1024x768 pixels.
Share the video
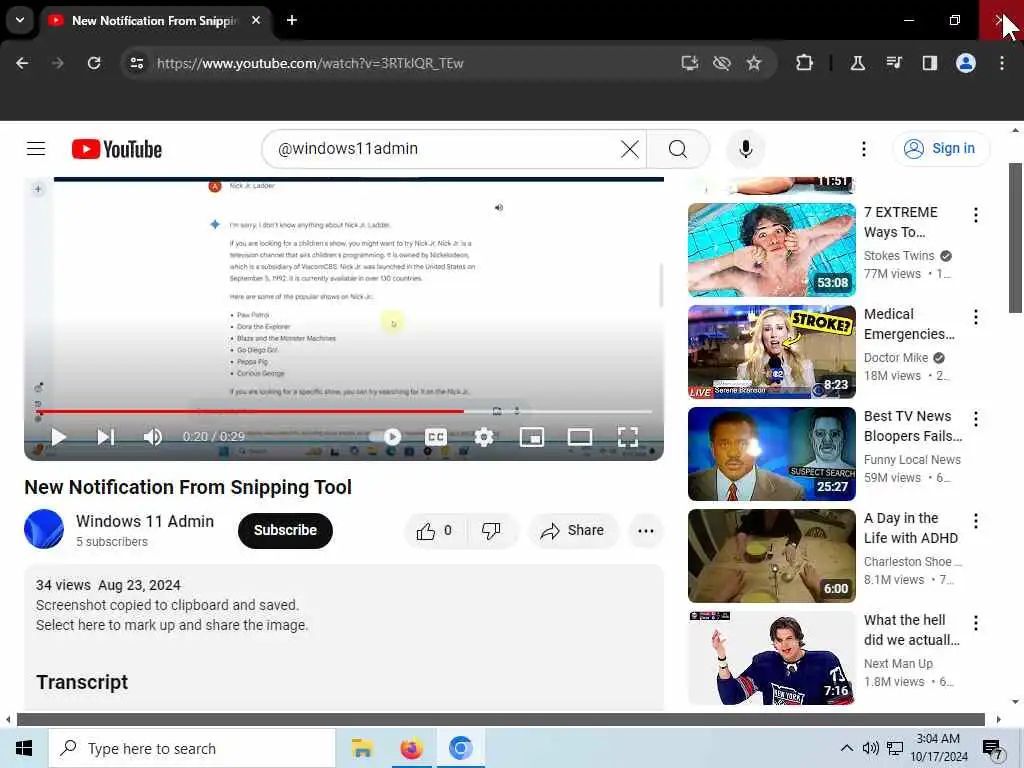pos(573,530)
